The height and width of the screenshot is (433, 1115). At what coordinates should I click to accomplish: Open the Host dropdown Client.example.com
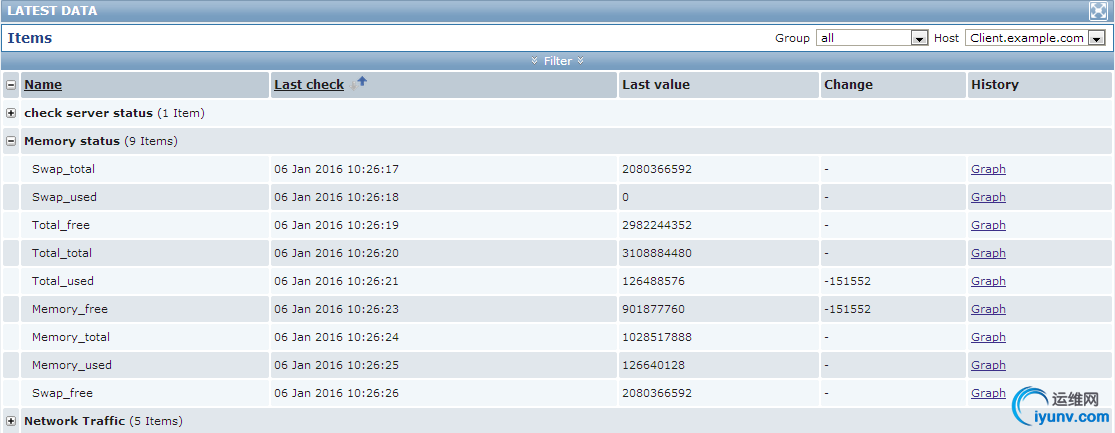[1035, 38]
